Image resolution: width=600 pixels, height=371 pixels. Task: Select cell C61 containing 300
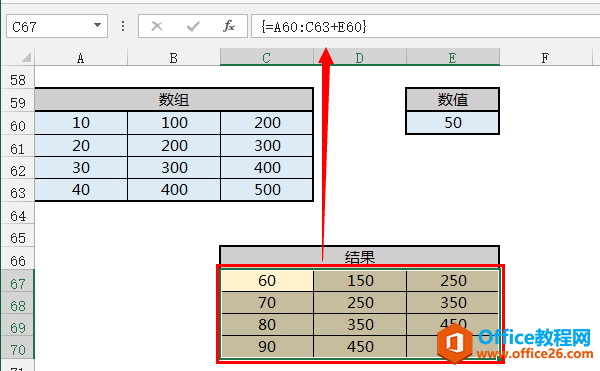[x=267, y=145]
